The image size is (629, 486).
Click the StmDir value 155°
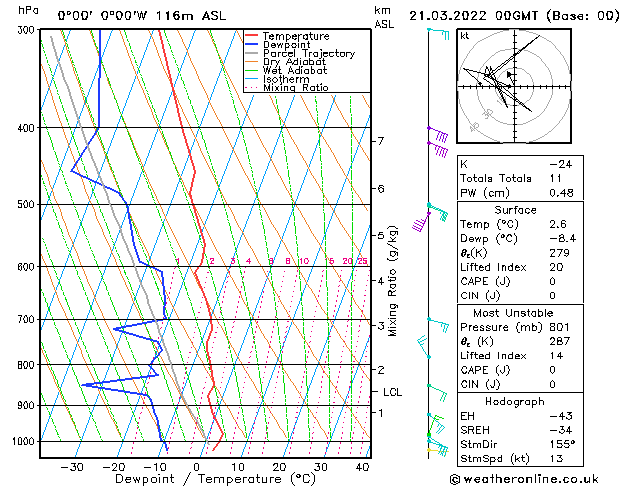tap(562, 444)
